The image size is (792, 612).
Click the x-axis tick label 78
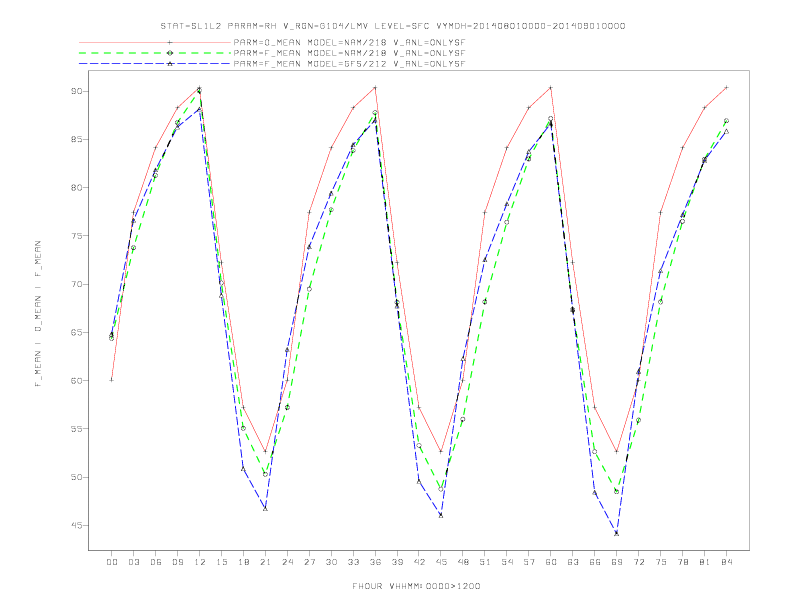(683, 562)
